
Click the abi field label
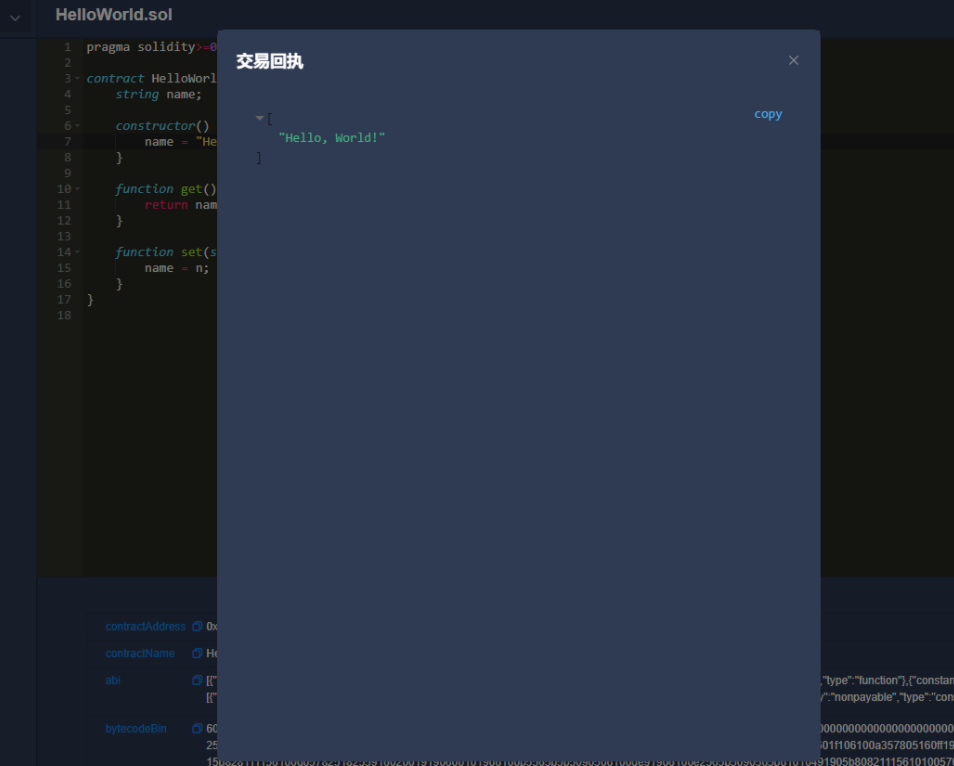[112, 680]
